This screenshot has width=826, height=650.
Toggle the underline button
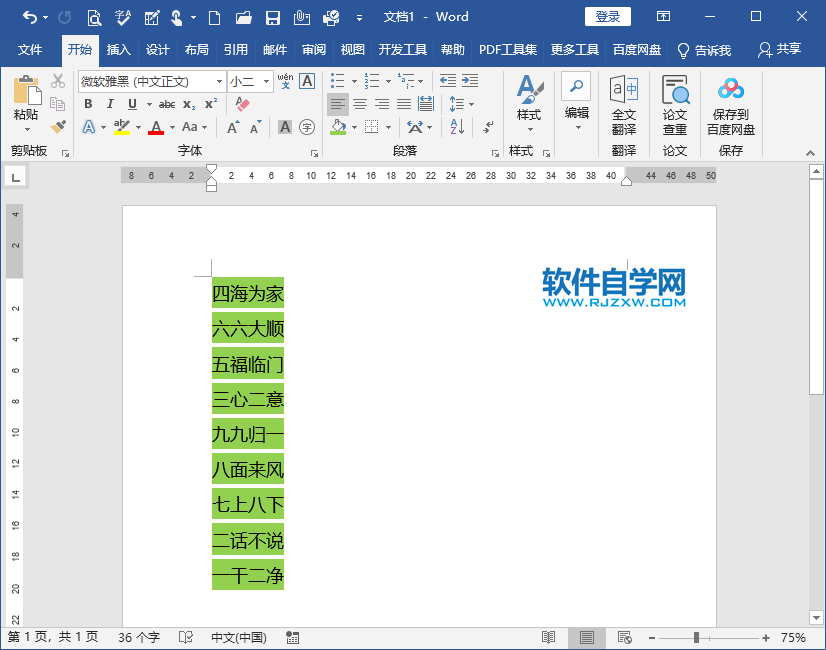pyautogui.click(x=132, y=103)
